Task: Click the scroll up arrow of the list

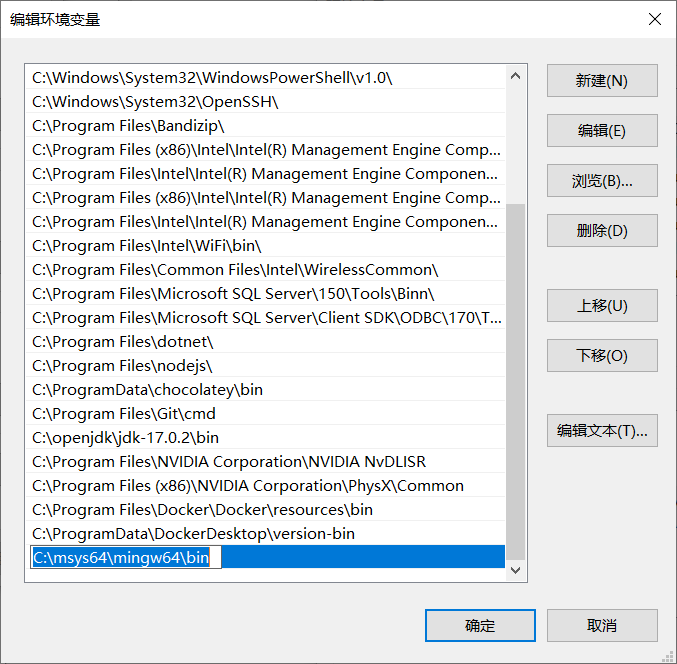Action: pos(515,76)
